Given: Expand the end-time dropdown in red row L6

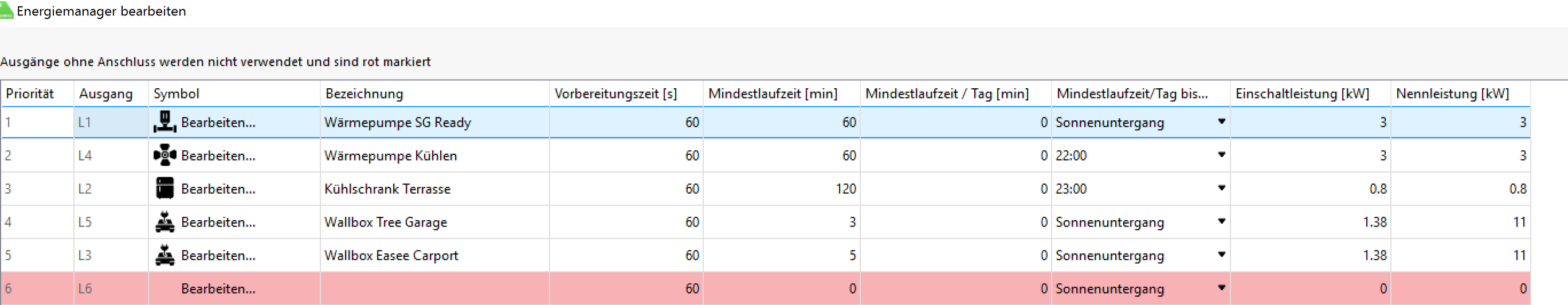Looking at the screenshot, I should 1221,288.
